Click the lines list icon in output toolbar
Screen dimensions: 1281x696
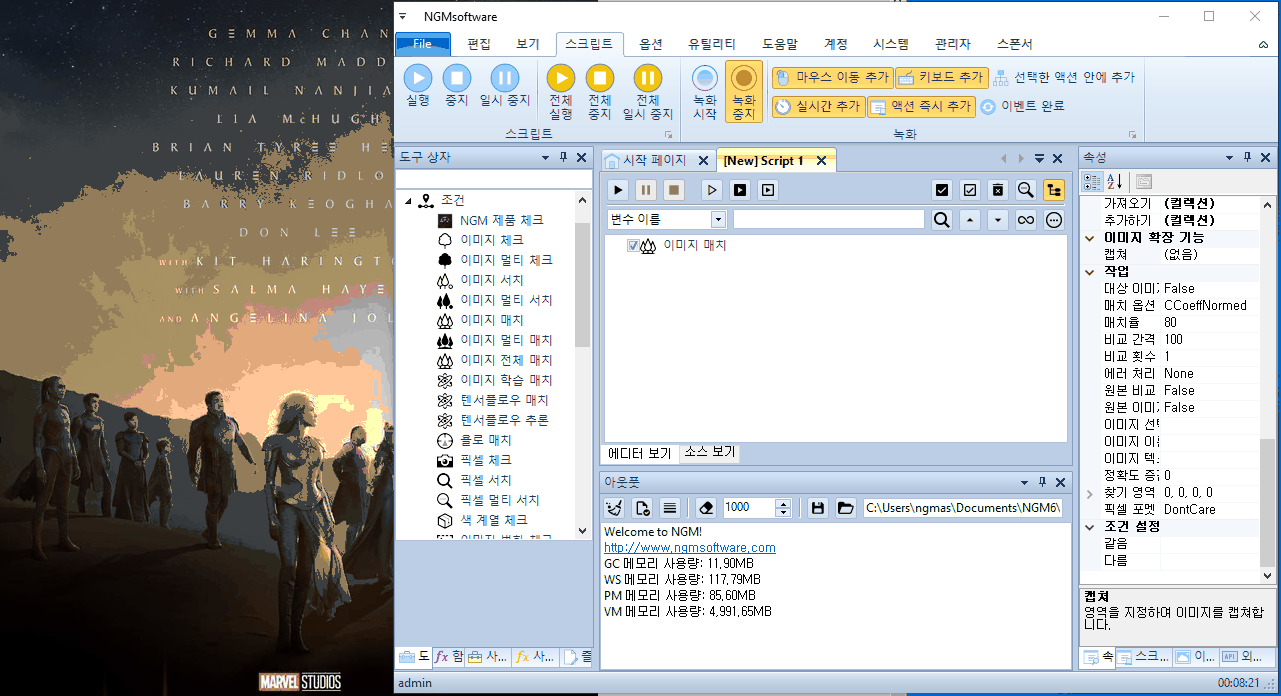(x=671, y=508)
